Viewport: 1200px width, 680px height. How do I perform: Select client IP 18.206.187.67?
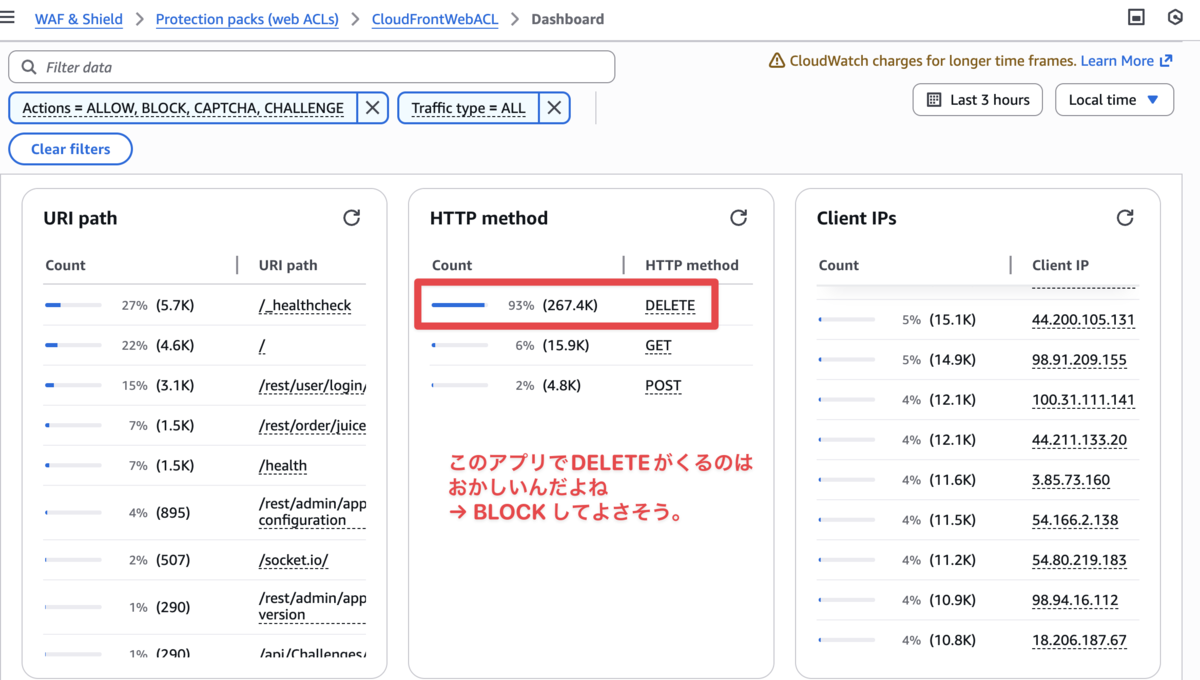(1079, 640)
